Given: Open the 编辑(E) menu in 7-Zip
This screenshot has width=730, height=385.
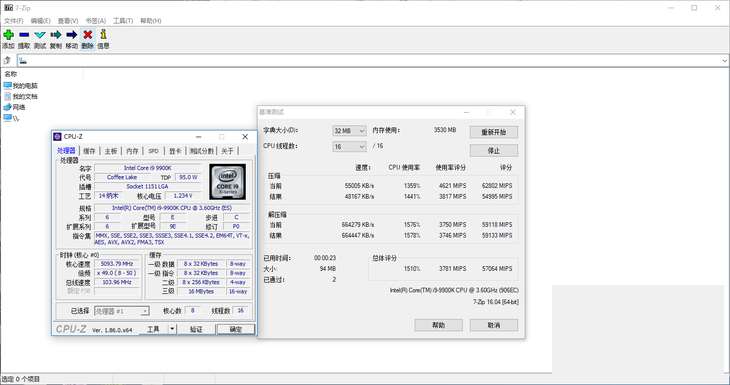Looking at the screenshot, I should coord(41,21).
